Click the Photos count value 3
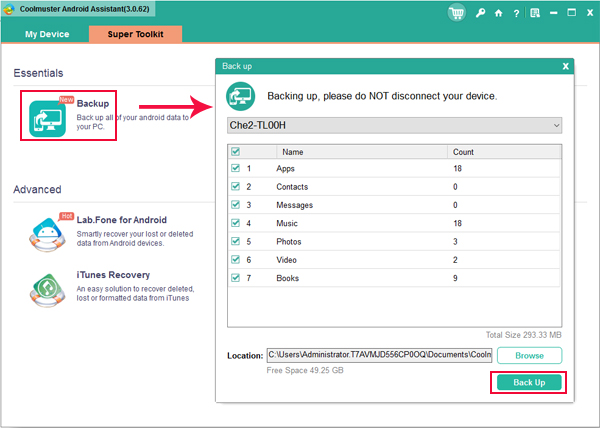 455,242
